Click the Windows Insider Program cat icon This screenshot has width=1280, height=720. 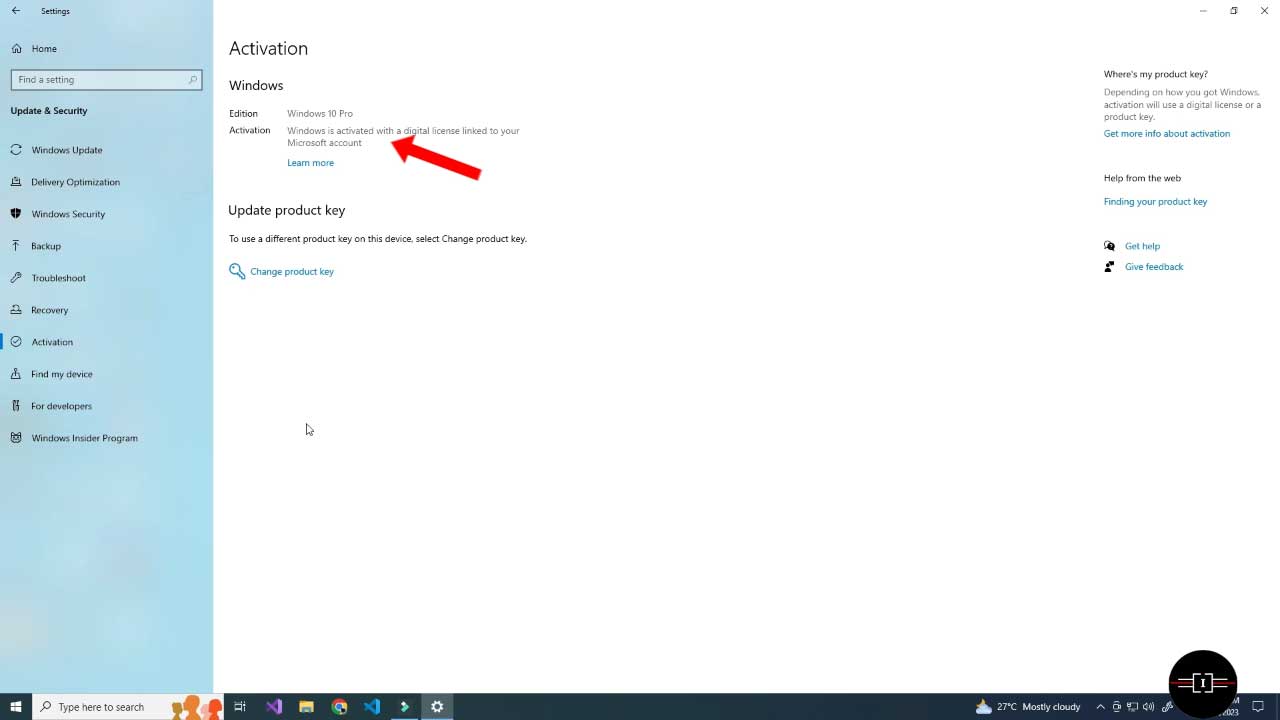click(x=16, y=438)
